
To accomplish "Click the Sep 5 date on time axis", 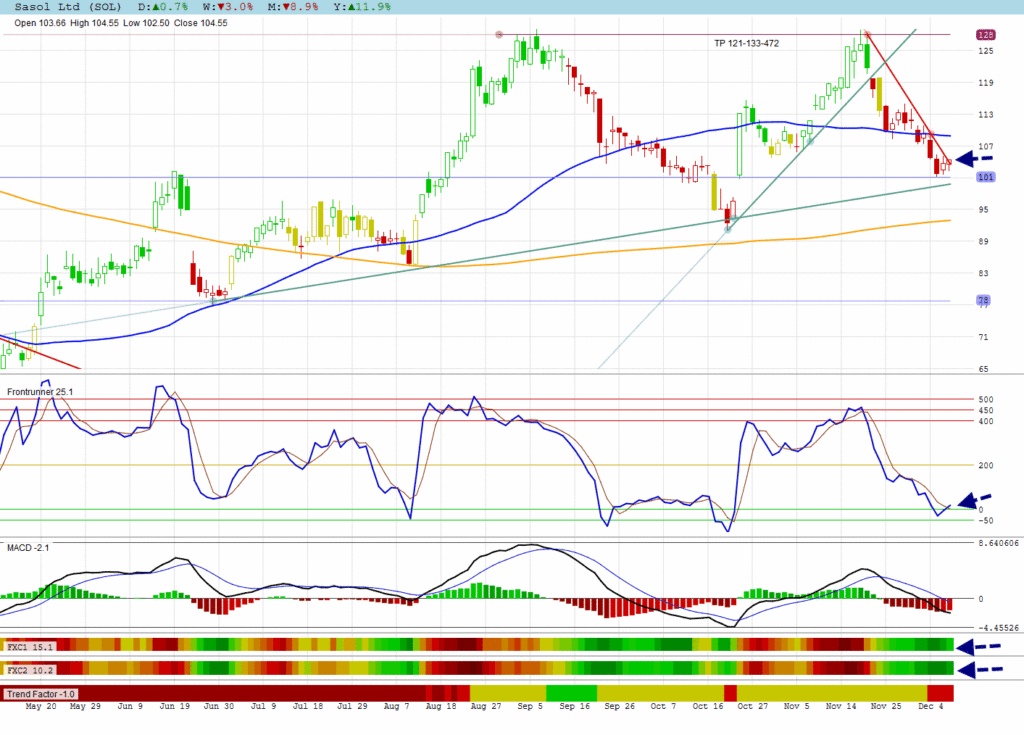I will 530,706.
